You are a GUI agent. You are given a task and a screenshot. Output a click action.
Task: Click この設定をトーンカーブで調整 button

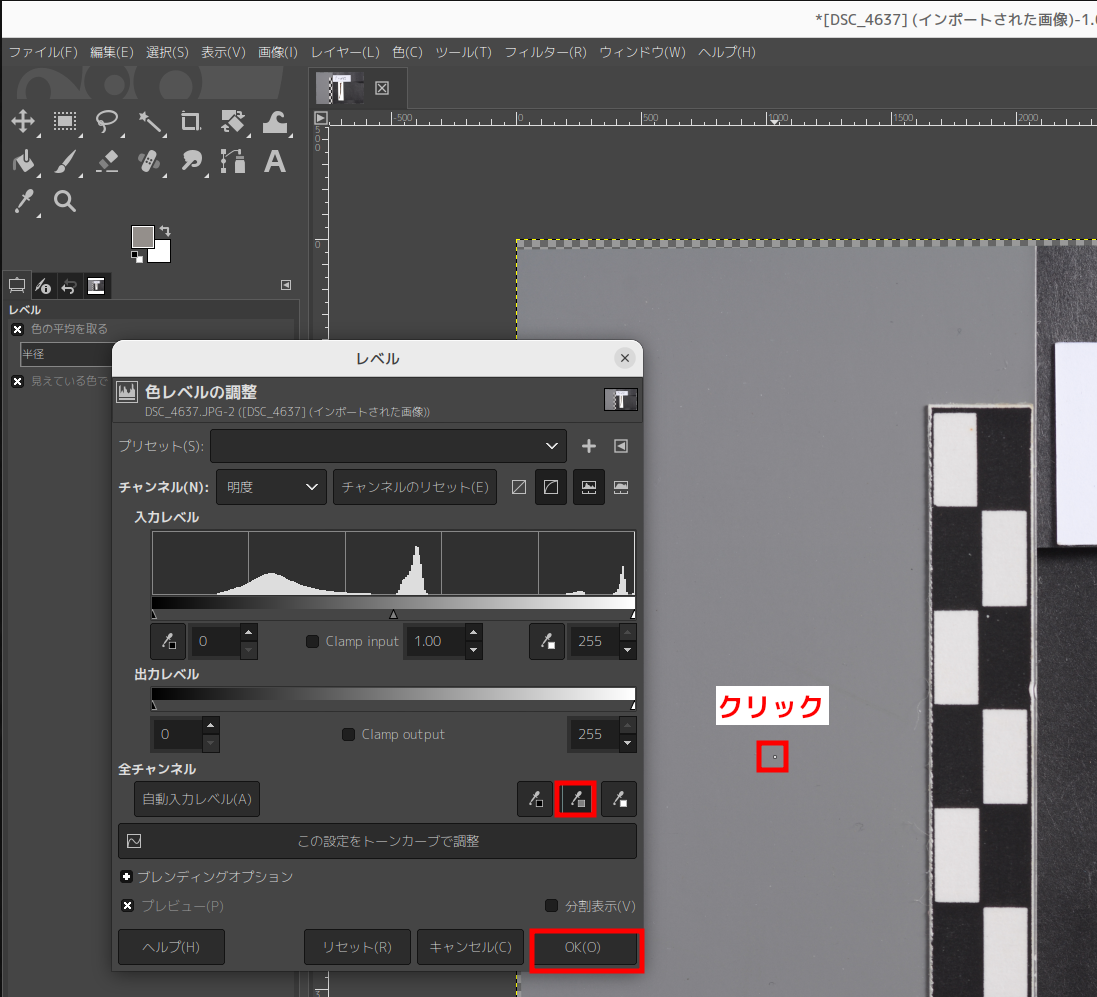tap(377, 841)
